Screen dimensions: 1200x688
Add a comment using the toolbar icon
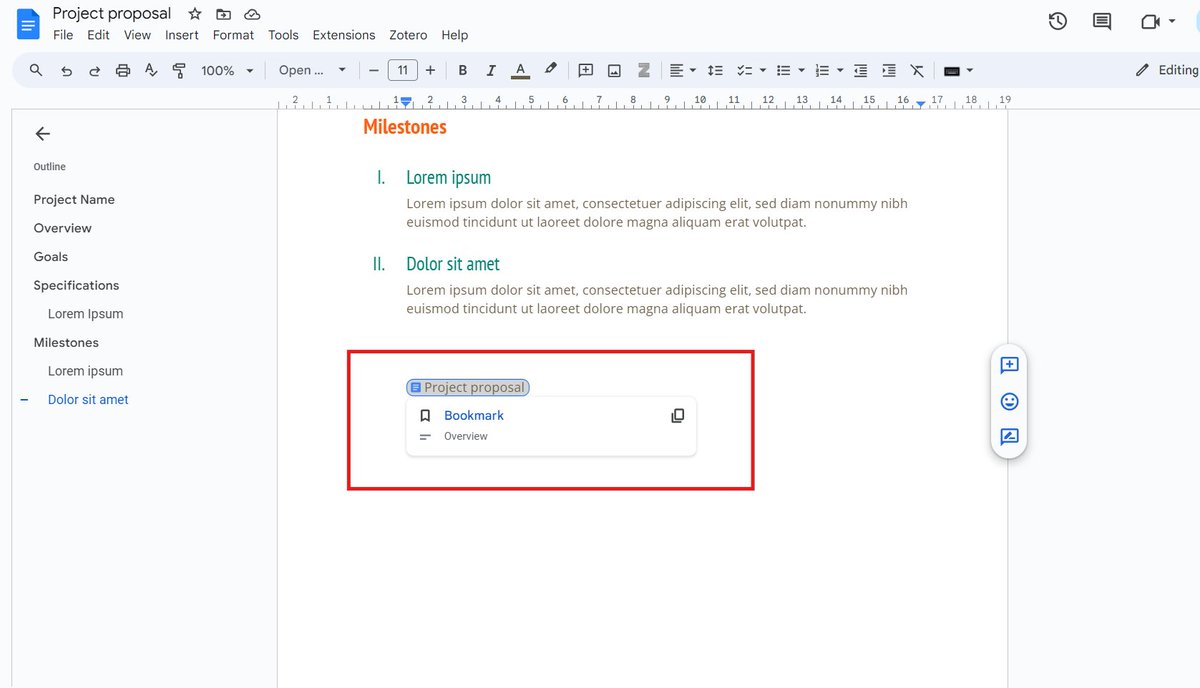pyautogui.click(x=586, y=70)
